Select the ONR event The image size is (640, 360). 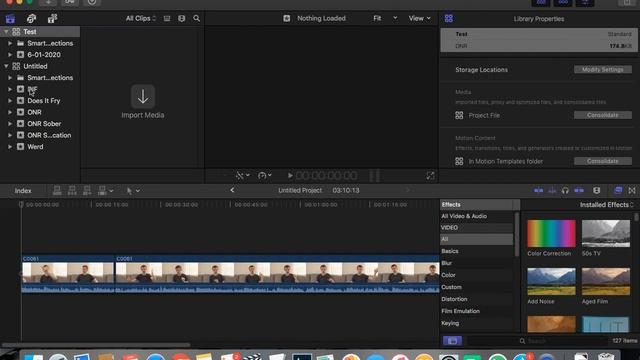[34, 112]
